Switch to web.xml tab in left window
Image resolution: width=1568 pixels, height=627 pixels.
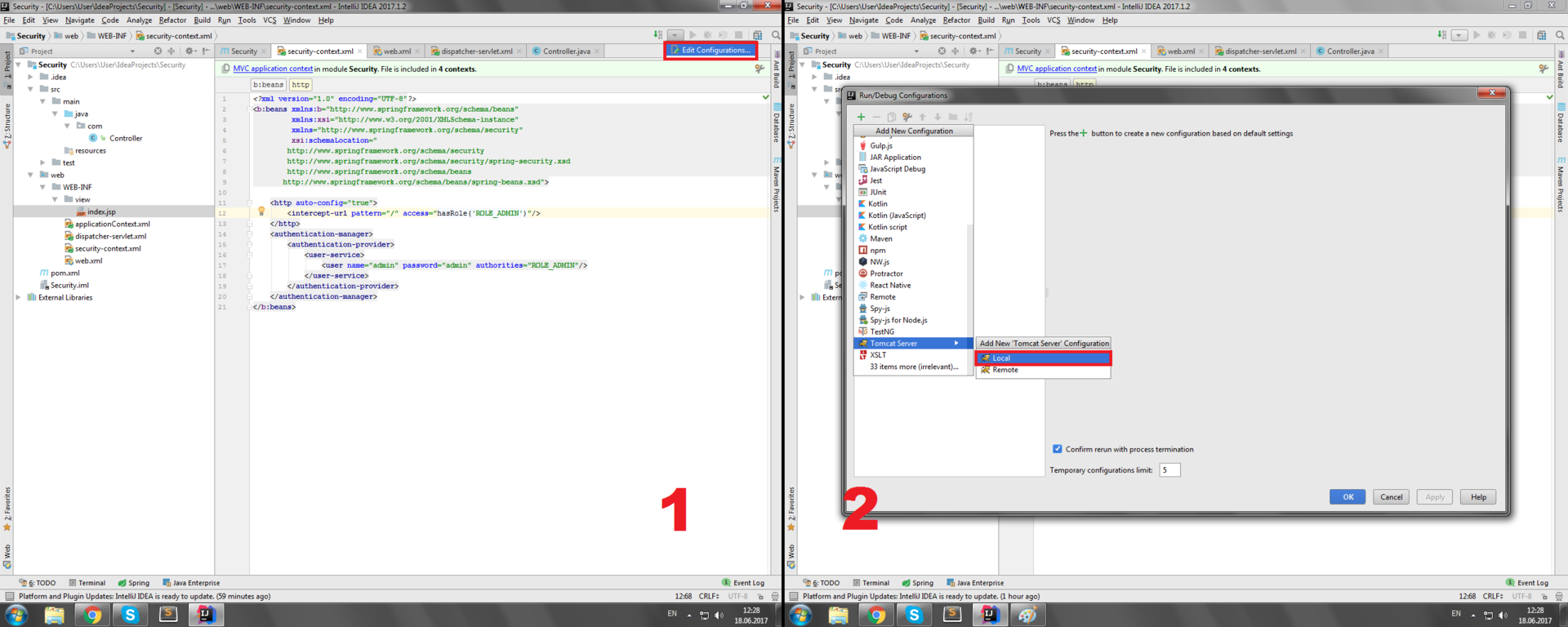(397, 51)
